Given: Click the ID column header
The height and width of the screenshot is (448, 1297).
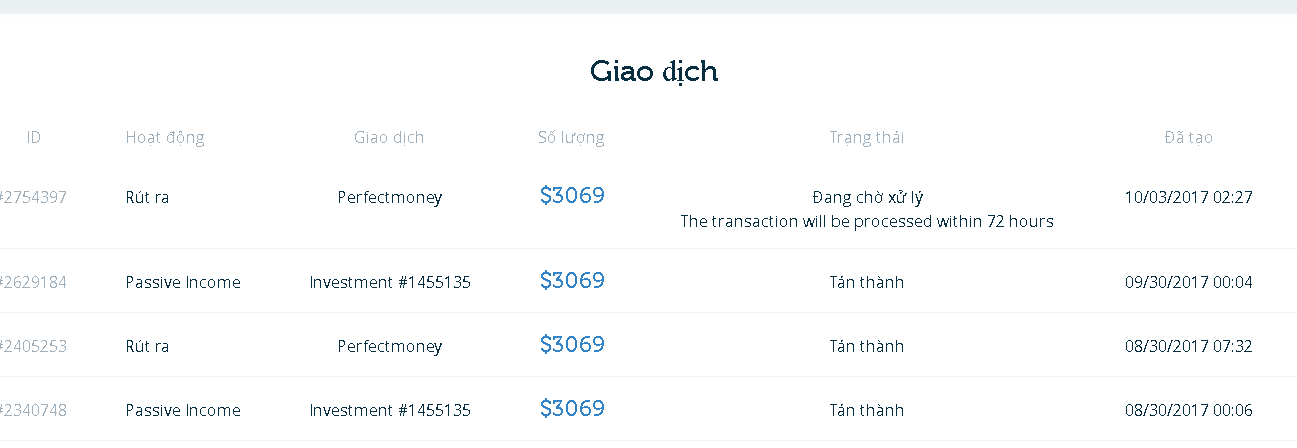Looking at the screenshot, I should (34, 138).
